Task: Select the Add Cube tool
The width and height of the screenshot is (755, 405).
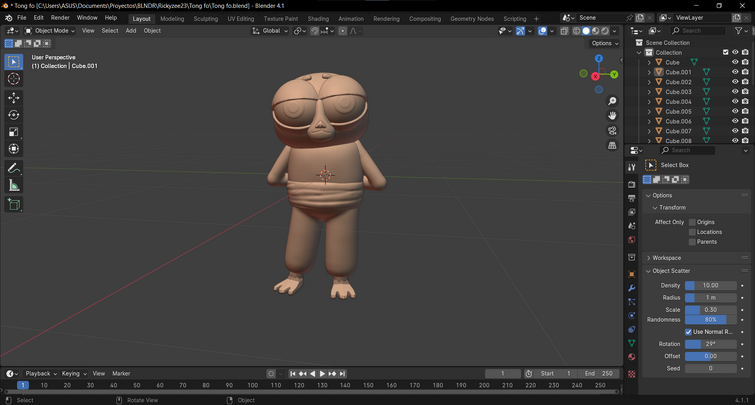Action: click(13, 204)
